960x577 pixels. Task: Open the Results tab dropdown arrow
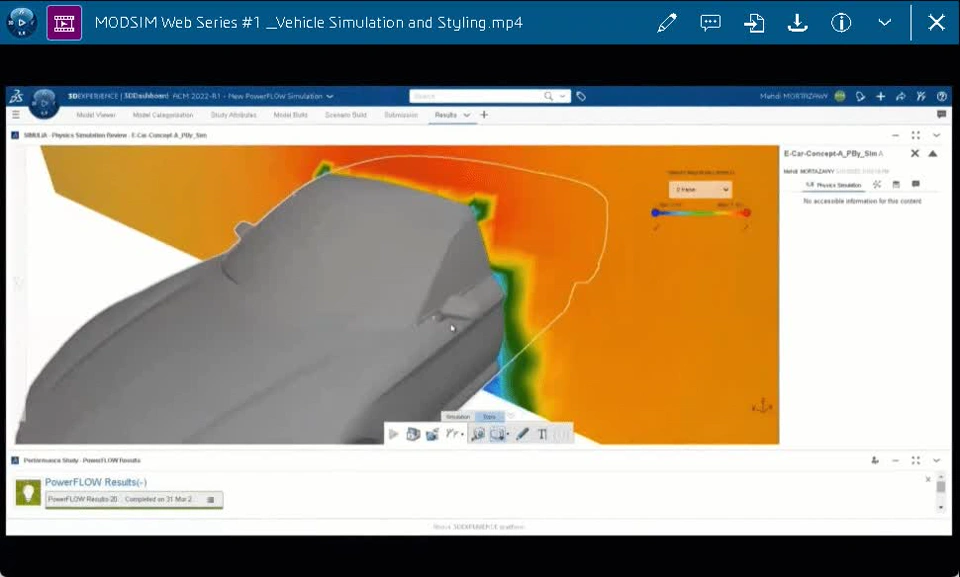(467, 115)
